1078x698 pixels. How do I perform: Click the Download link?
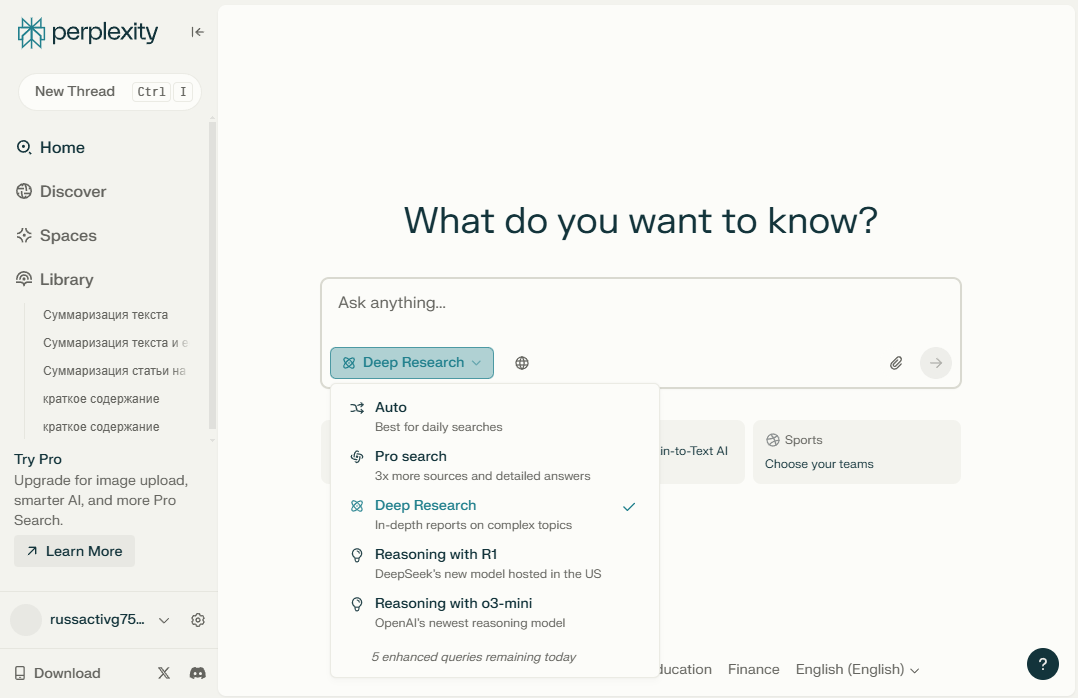[58, 673]
